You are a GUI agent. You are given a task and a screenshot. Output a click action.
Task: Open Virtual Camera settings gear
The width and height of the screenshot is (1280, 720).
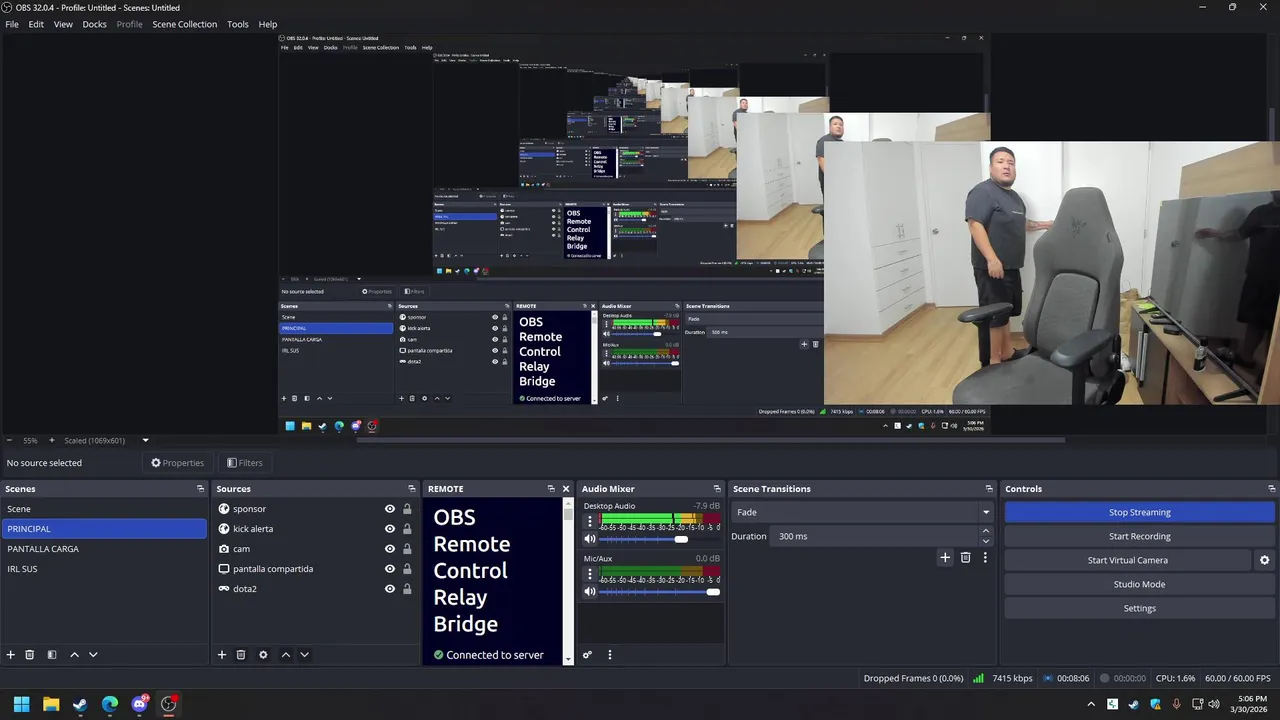coord(1264,560)
